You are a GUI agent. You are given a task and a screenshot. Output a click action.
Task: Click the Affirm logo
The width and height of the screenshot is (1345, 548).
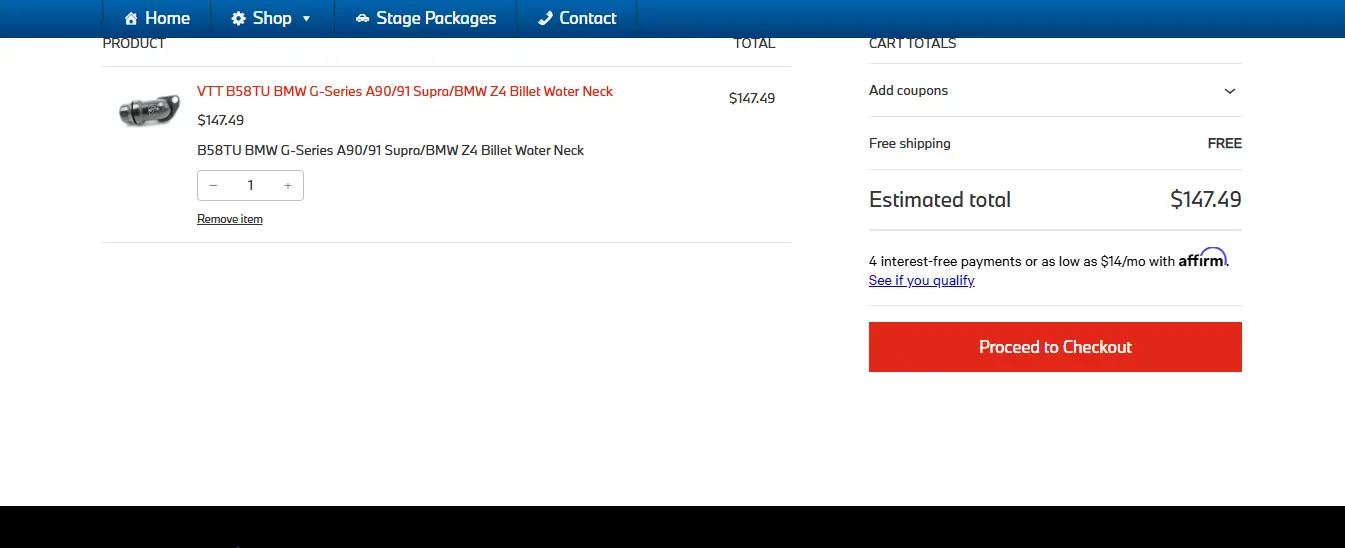click(x=1202, y=259)
